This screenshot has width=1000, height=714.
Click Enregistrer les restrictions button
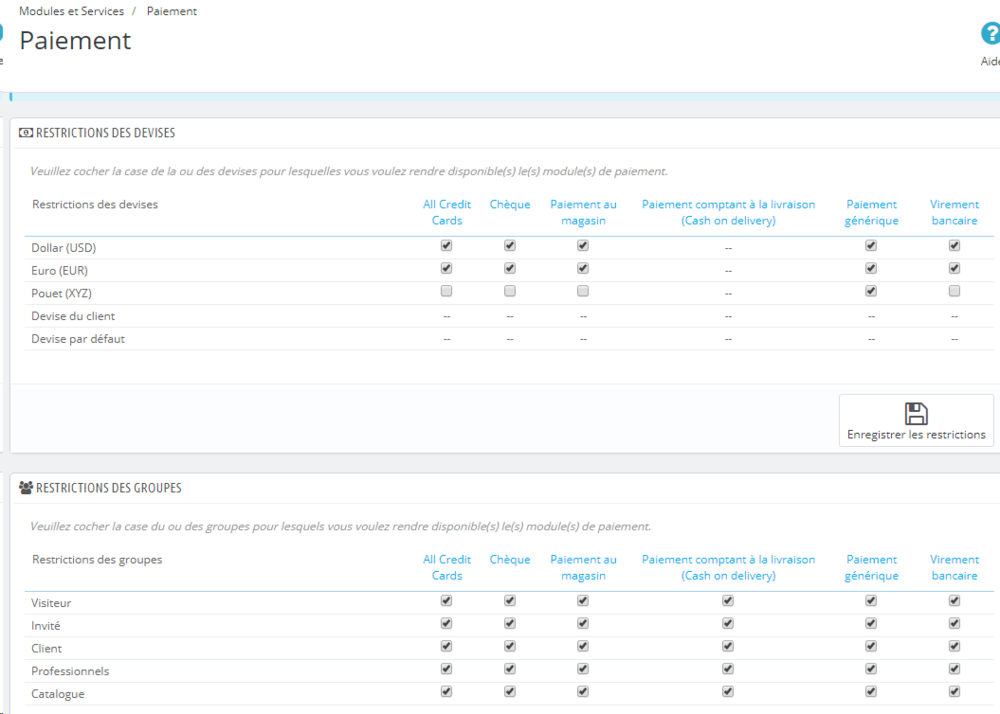click(916, 420)
